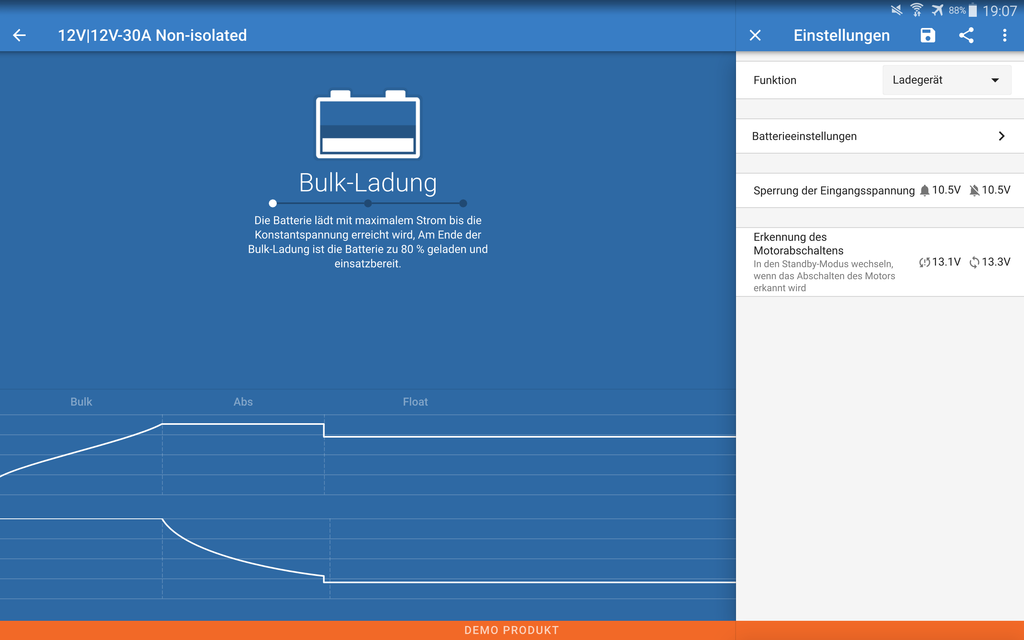The height and width of the screenshot is (640, 1024).
Task: Open Sperrung der Eingangsspannung setting
Action: click(880, 191)
